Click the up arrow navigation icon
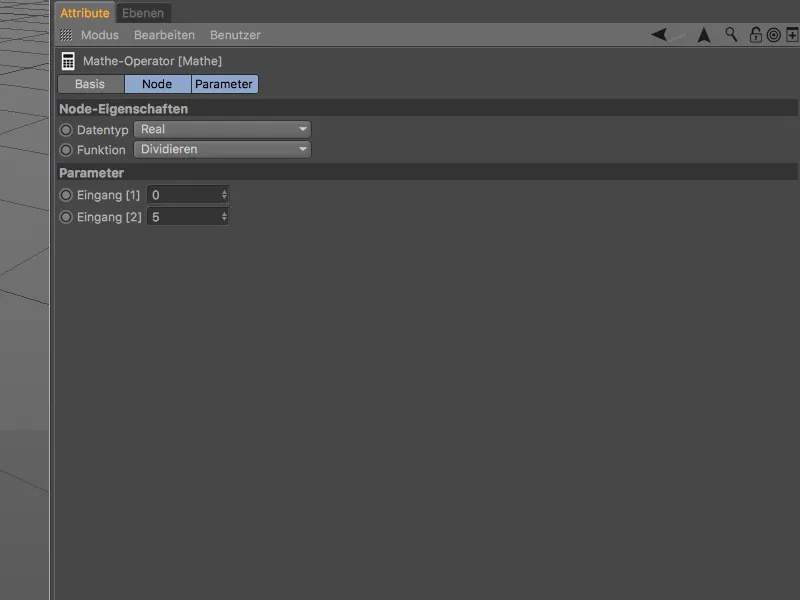Viewport: 800px width, 600px height. tap(704, 35)
